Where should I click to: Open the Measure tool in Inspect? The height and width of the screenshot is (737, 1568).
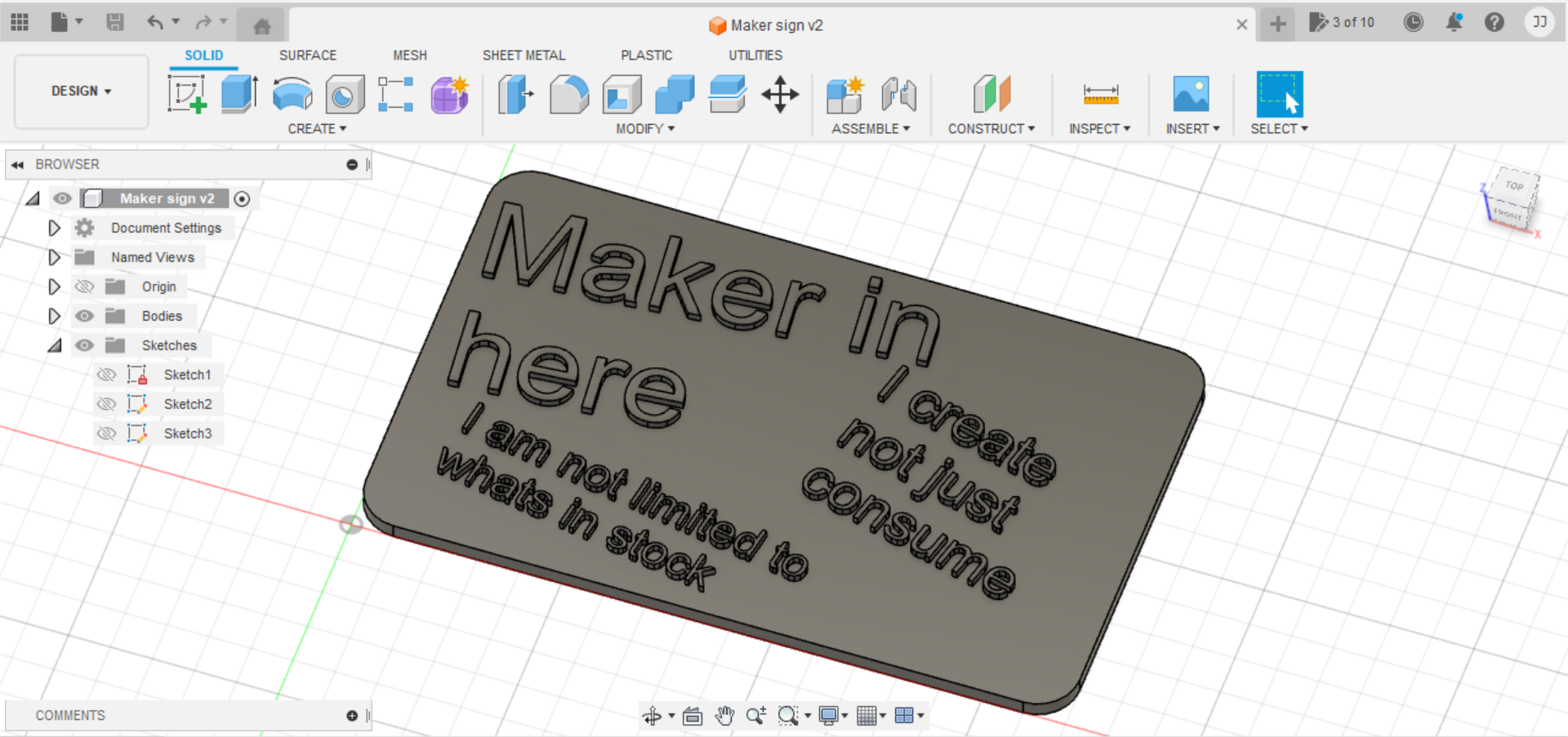tap(1100, 94)
